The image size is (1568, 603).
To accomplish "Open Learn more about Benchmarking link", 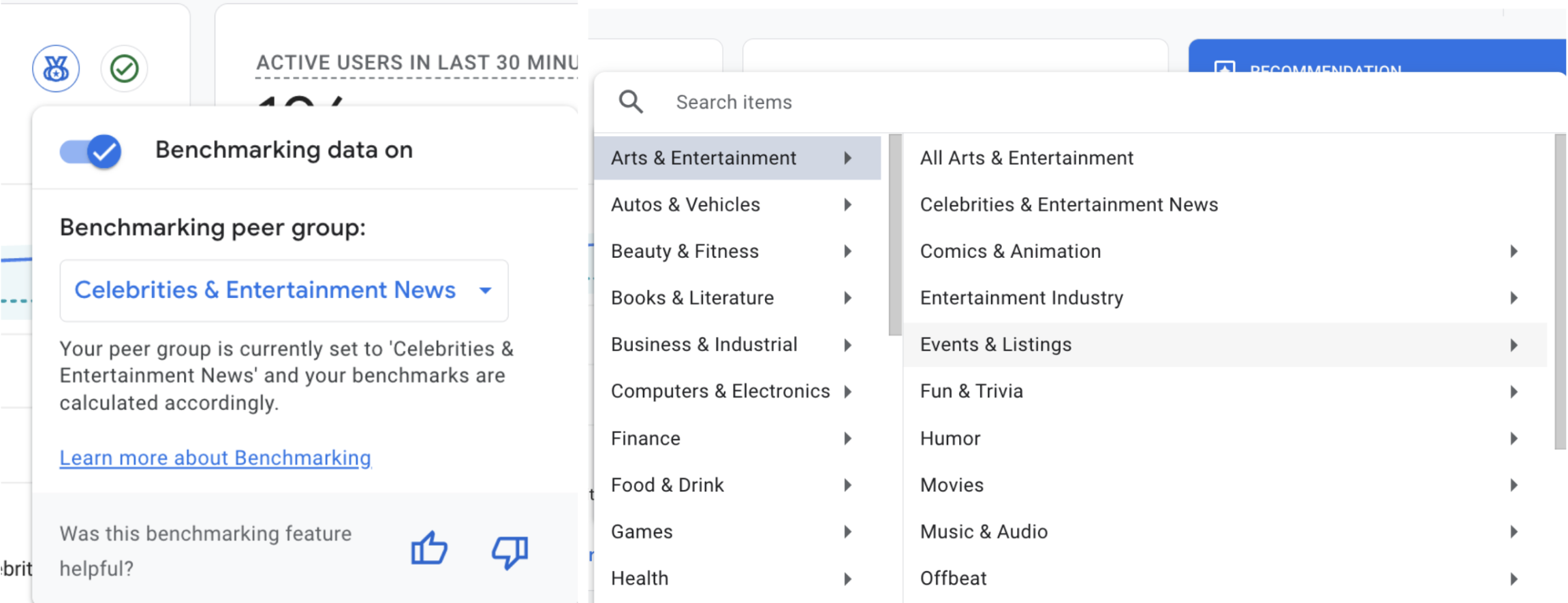I will (215, 458).
